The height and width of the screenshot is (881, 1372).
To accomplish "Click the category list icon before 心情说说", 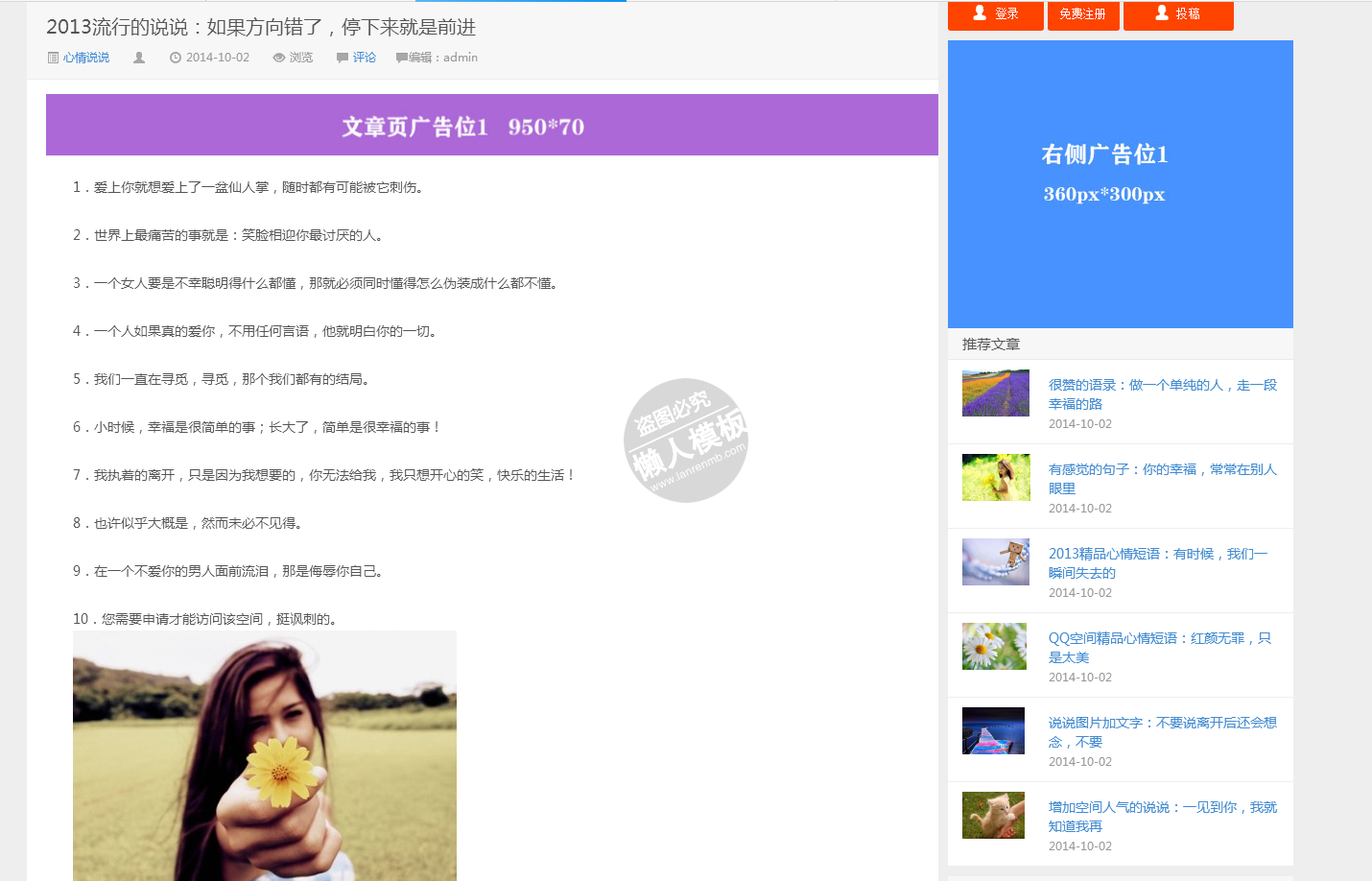I will [53, 58].
